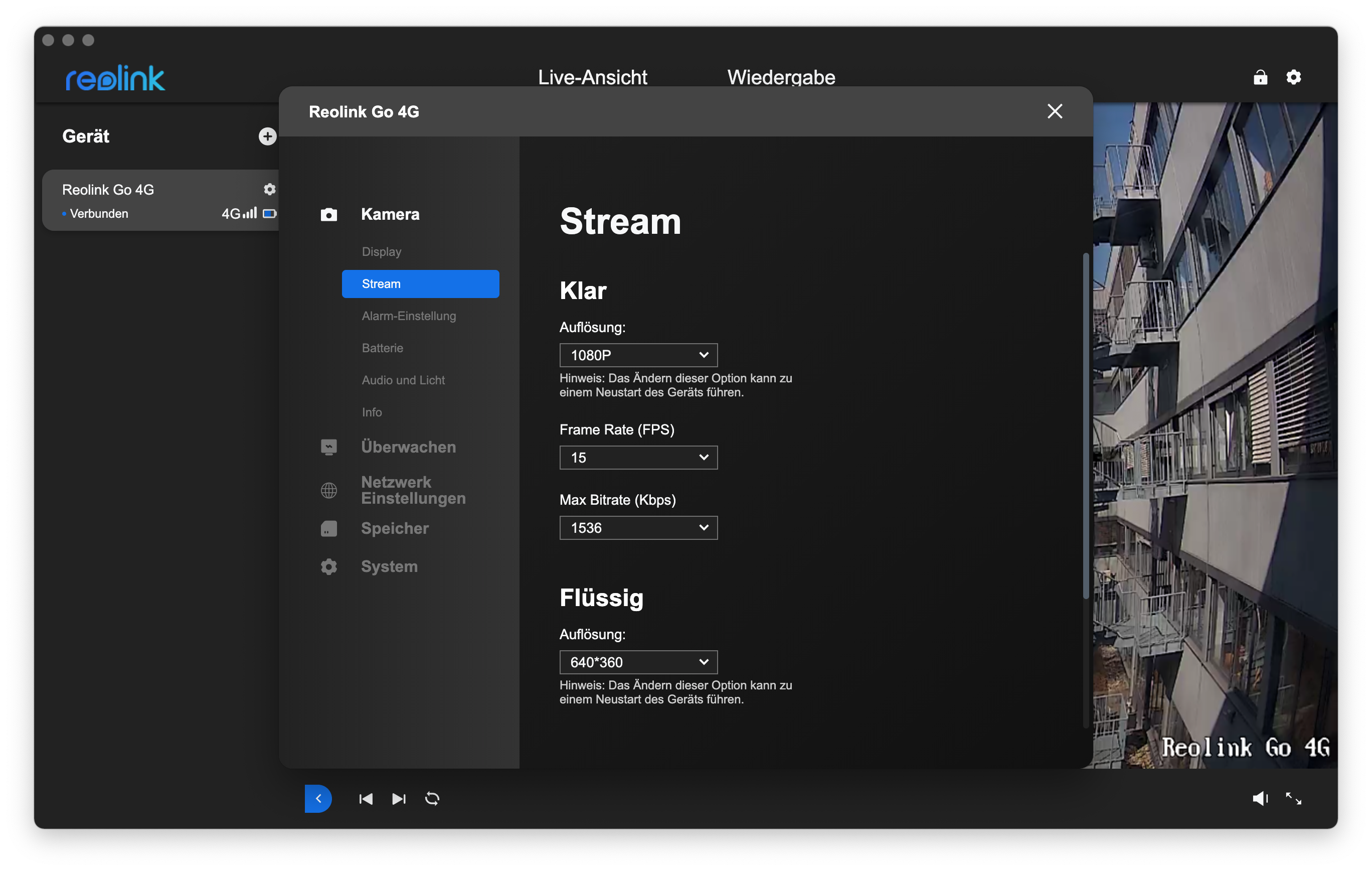Open the Frame Rate 15 dropdown
1372x871 pixels.
638,458
